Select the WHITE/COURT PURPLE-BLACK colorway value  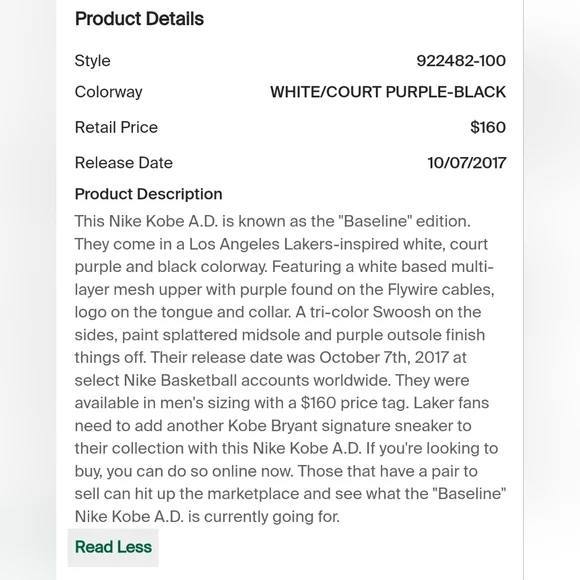point(388,92)
